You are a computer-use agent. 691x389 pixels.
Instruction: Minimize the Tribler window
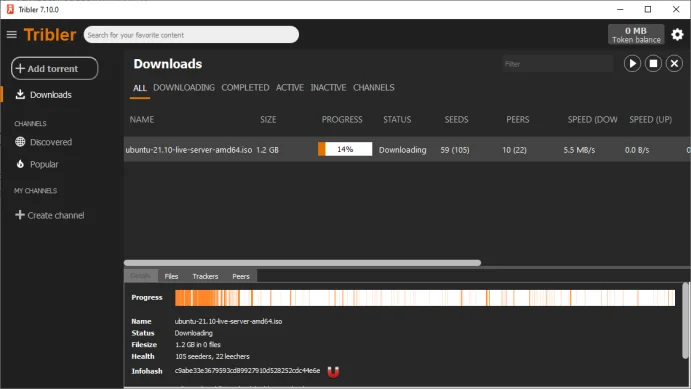620,9
